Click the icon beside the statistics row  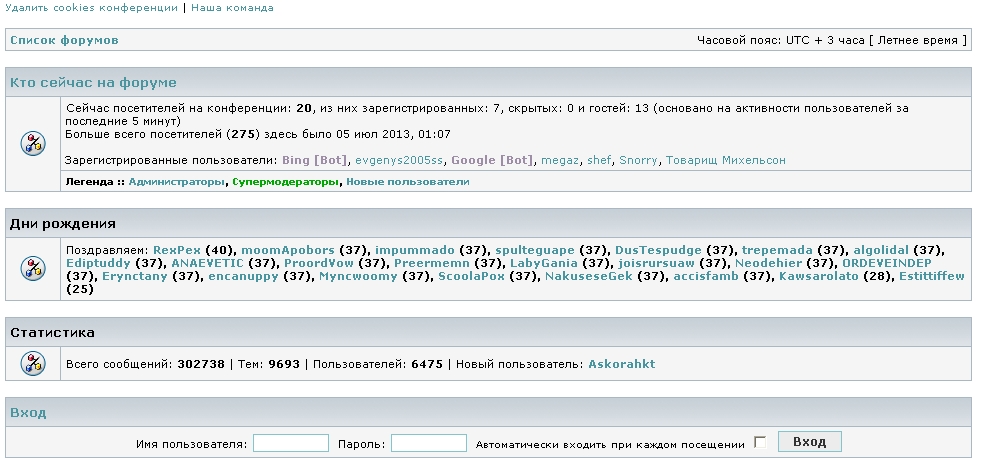(33, 363)
